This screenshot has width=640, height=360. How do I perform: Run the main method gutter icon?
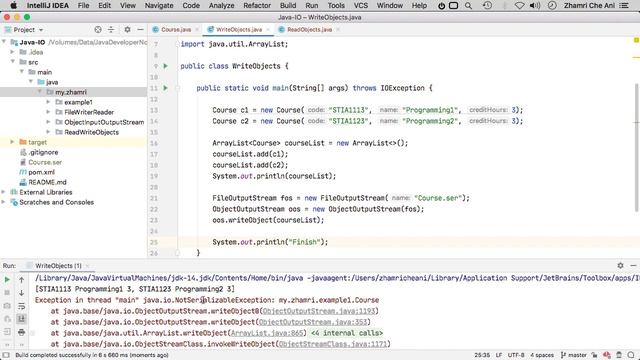pos(165,88)
